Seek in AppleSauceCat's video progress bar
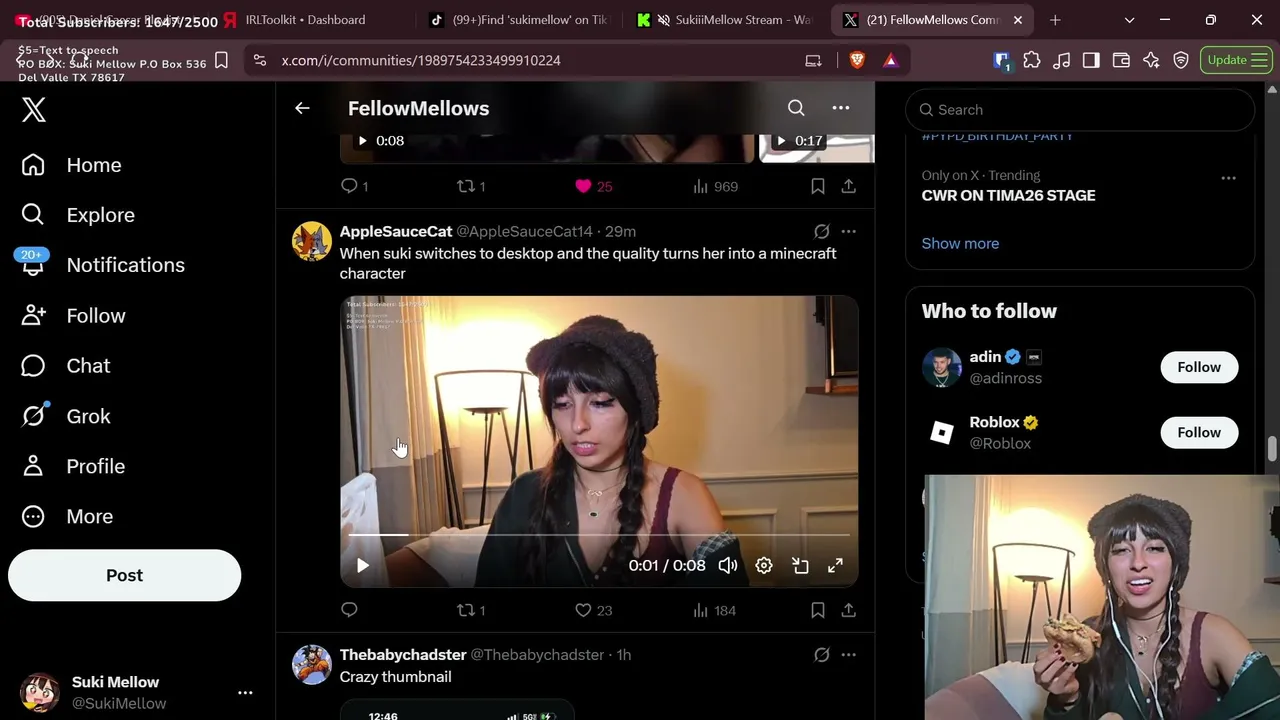Viewport: 1280px width, 720px height. [599, 536]
